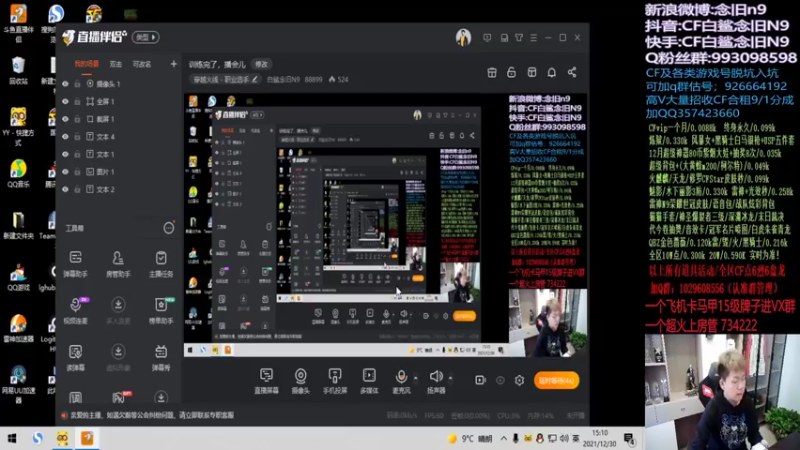Add a new scene with plus icon
Viewport: 800px width, 450px height.
pyautogui.click(x=173, y=64)
